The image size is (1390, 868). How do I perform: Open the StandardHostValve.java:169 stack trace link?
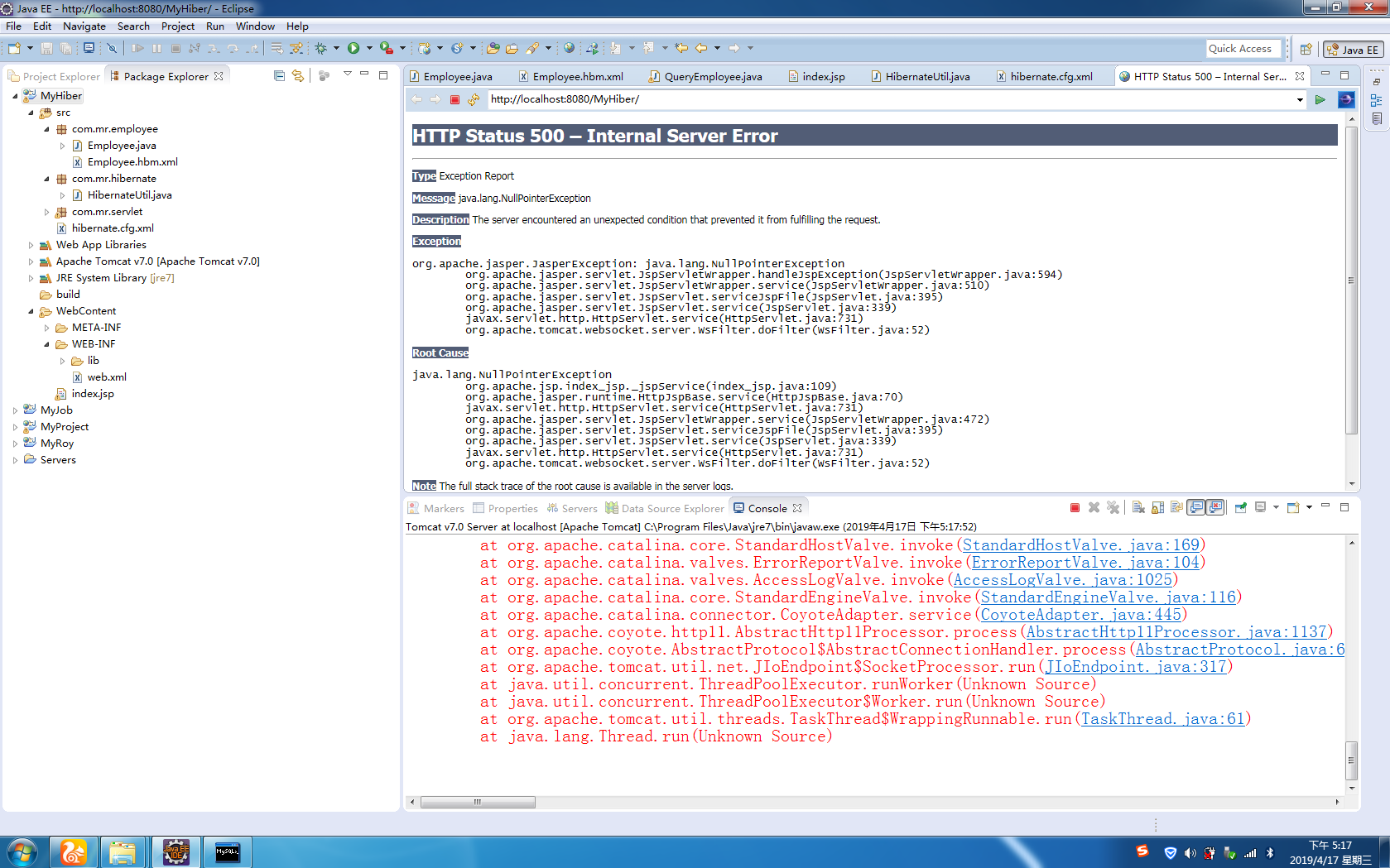[1080, 545]
